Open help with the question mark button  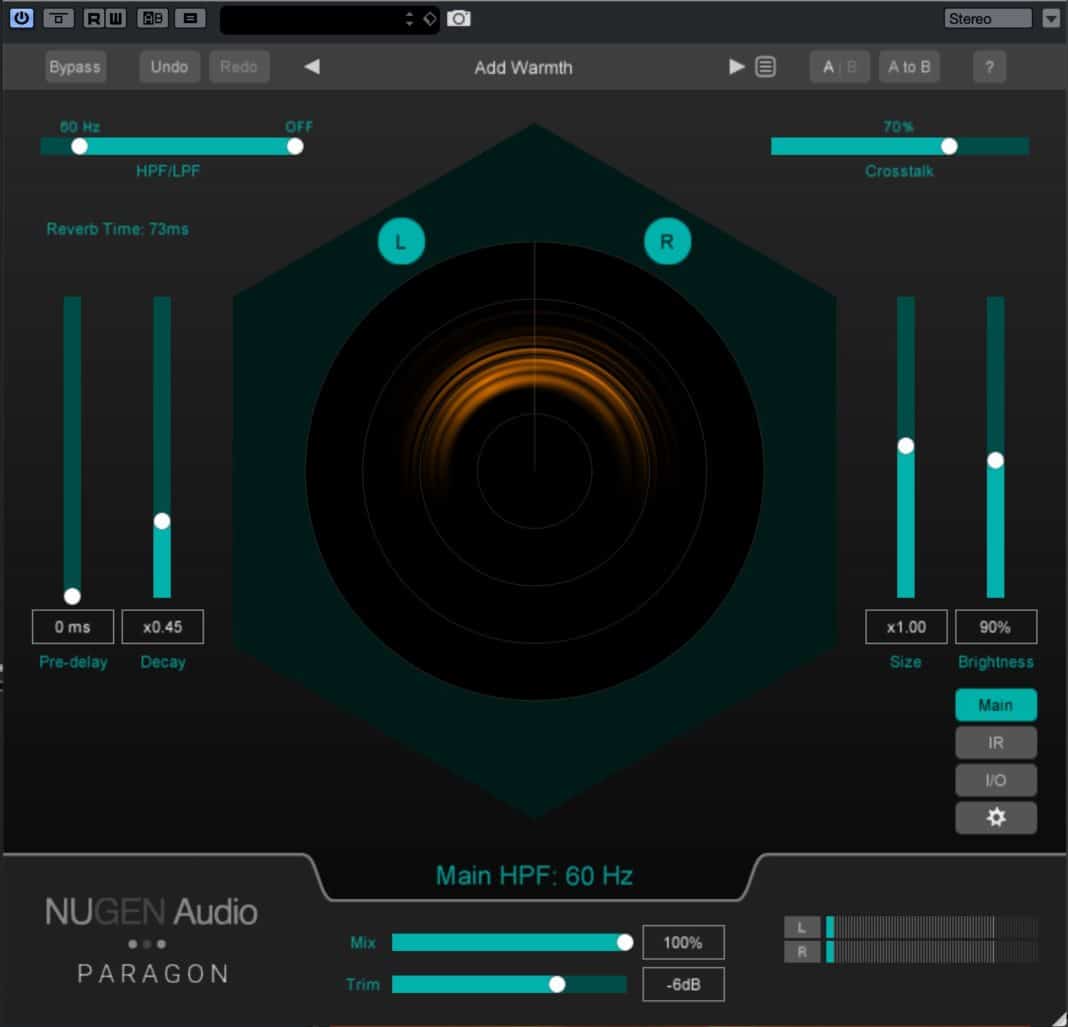point(989,67)
